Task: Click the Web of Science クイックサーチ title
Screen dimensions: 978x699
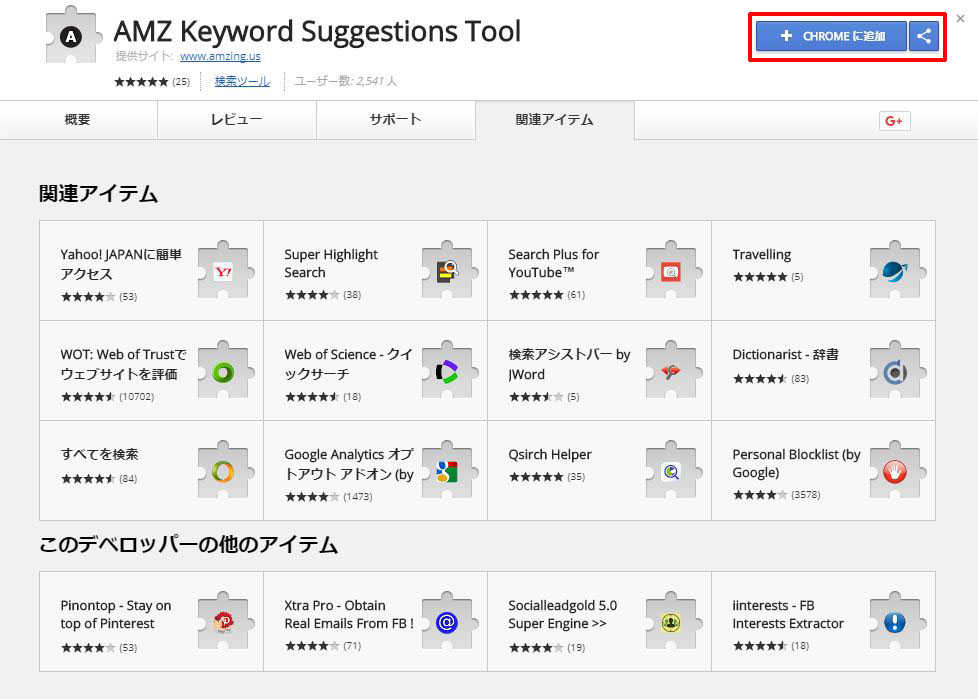Action: click(x=348, y=364)
